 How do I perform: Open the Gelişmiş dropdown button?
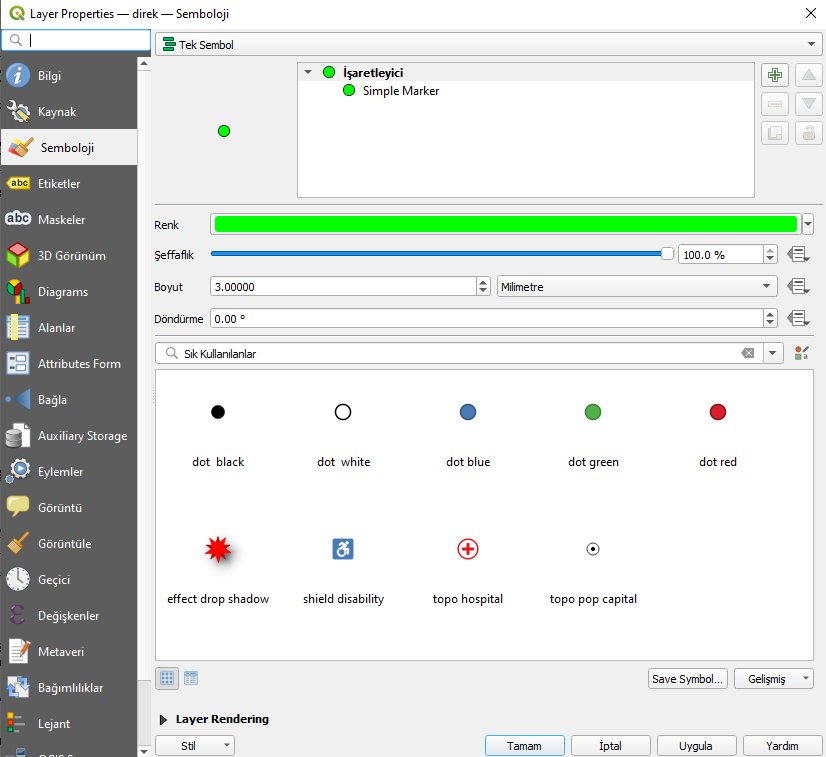click(773, 679)
